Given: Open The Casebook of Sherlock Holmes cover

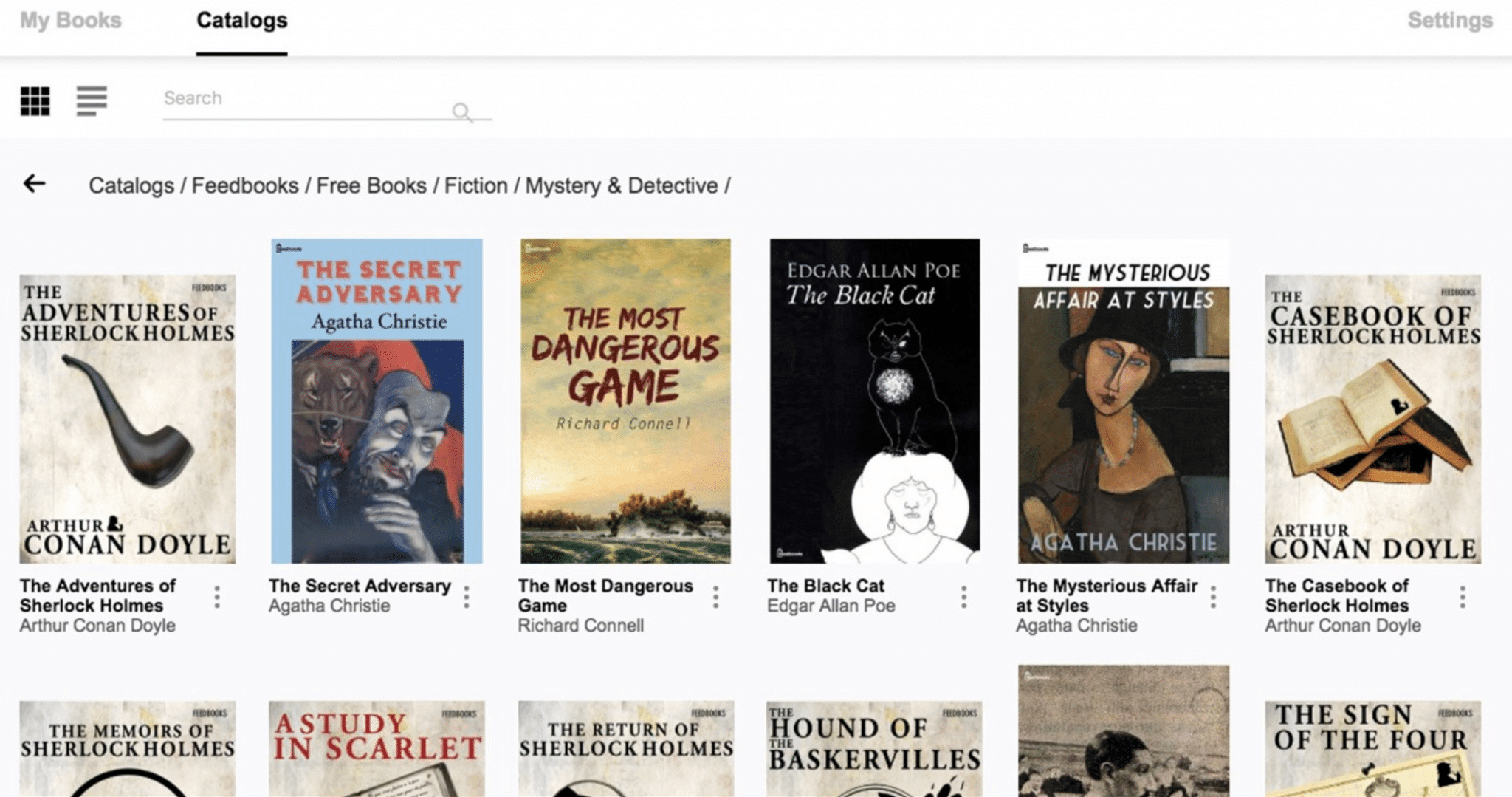Looking at the screenshot, I should coord(1373,419).
